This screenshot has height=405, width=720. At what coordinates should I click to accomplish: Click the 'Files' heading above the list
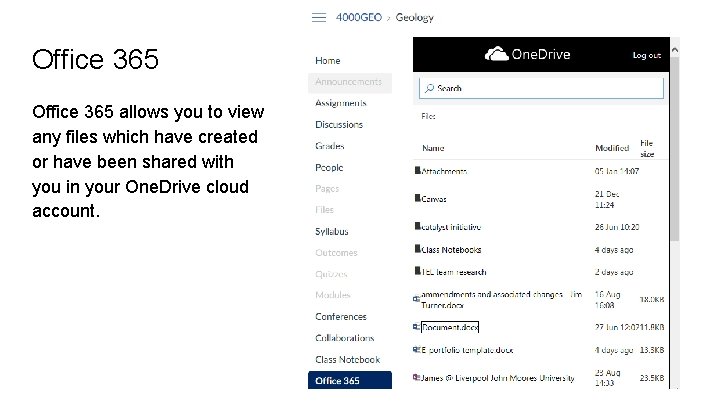click(x=428, y=116)
